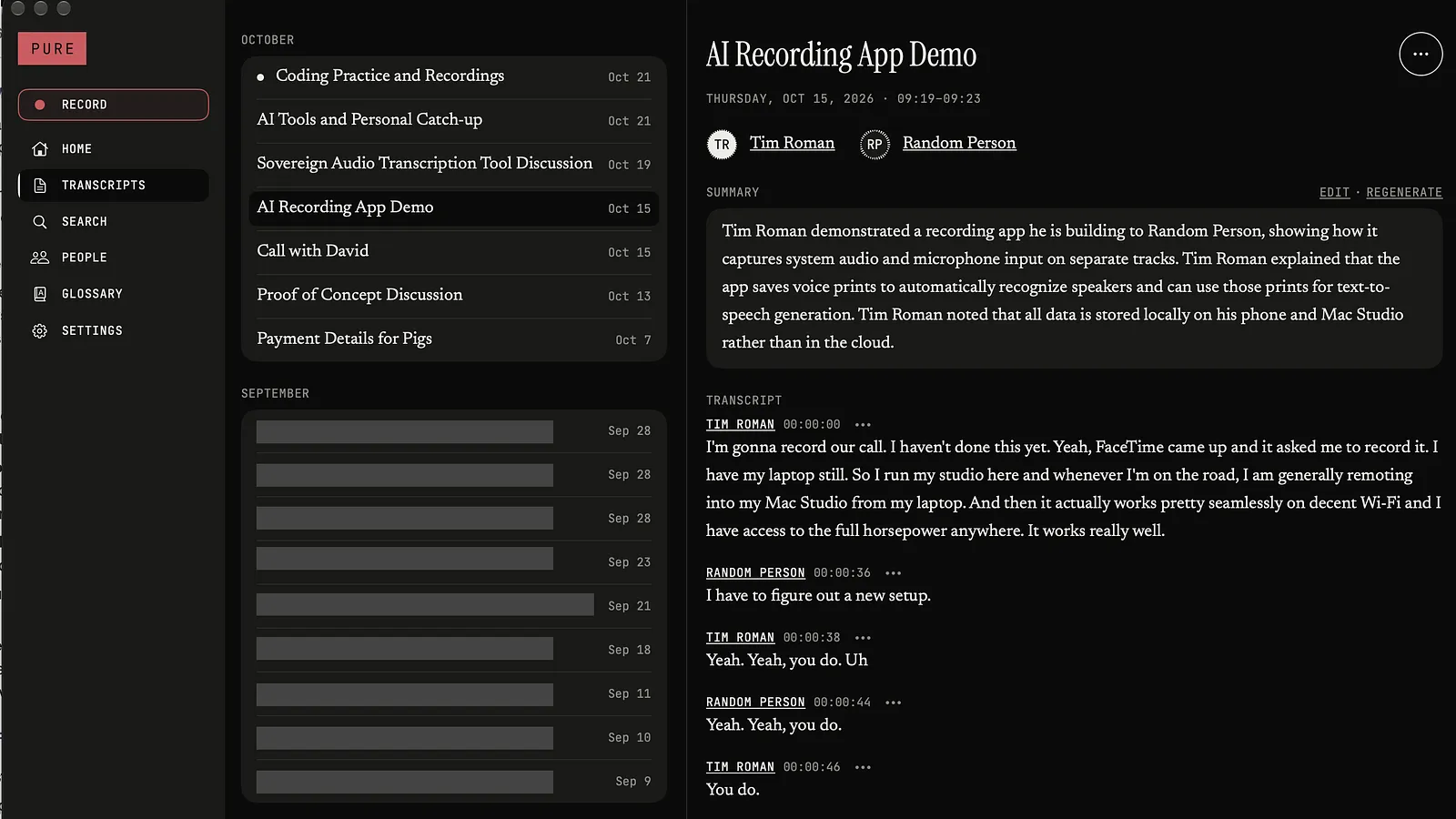Click the Glossary book icon
Viewport: 1456px width, 819px height.
click(40, 294)
